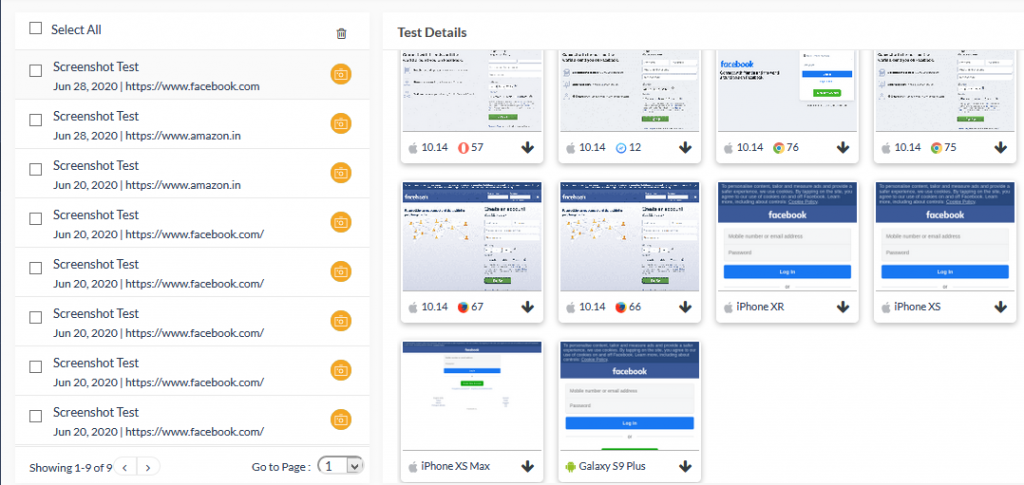
Task: Download the 10.14 Safari 12 screenshot
Action: (685, 148)
